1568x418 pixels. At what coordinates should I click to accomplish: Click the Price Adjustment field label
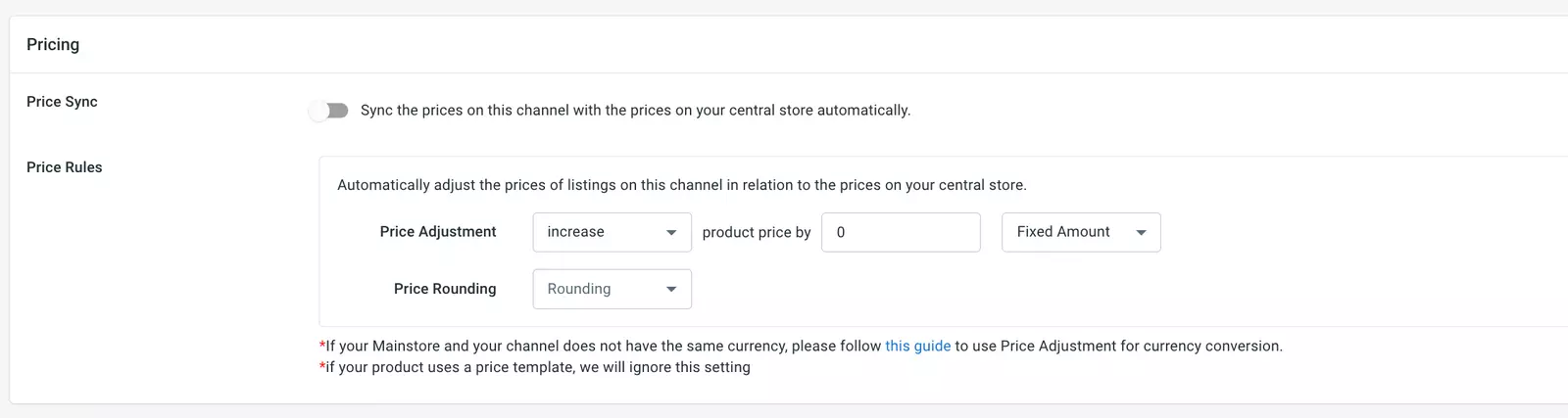coord(438,232)
